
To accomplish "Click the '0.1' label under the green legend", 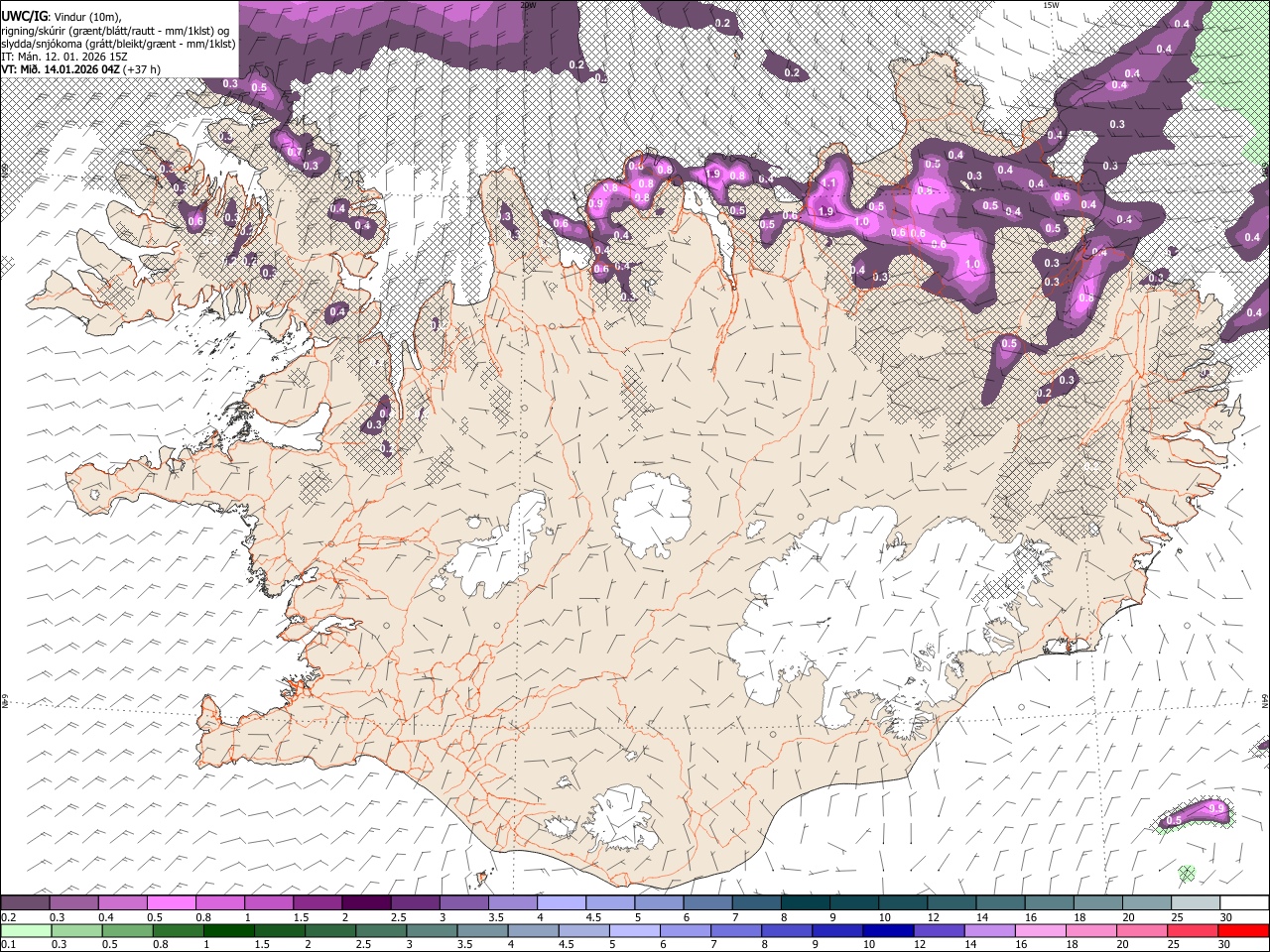I will [x=8, y=944].
